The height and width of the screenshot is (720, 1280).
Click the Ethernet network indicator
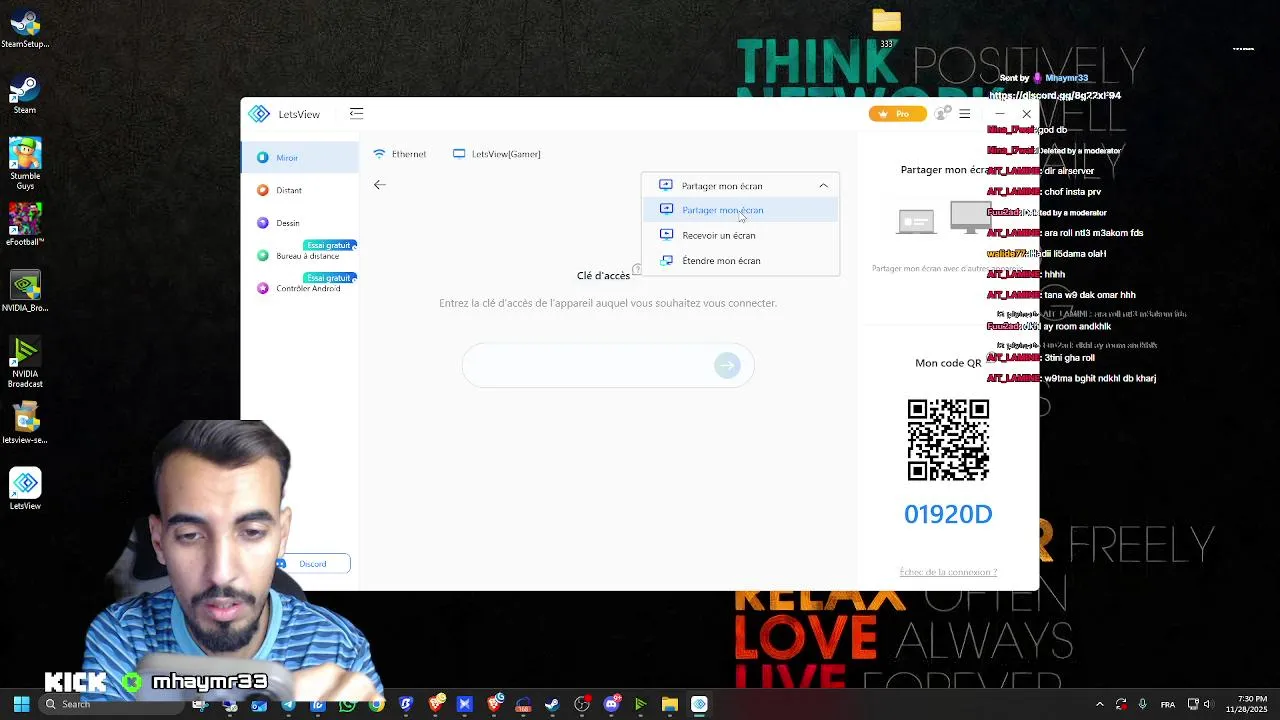coord(400,154)
